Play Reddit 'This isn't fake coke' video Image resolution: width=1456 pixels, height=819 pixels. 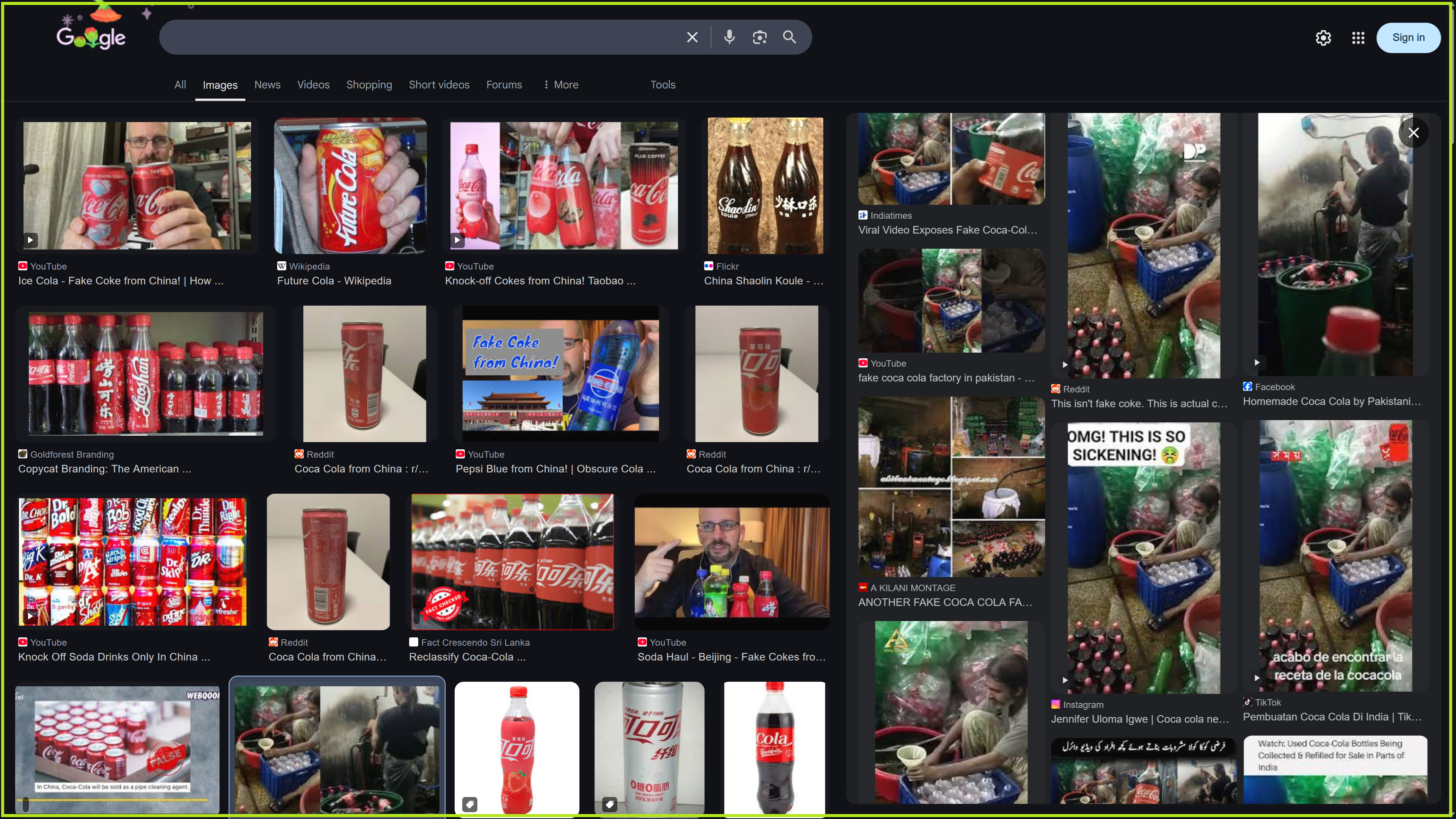pyautogui.click(x=1065, y=364)
